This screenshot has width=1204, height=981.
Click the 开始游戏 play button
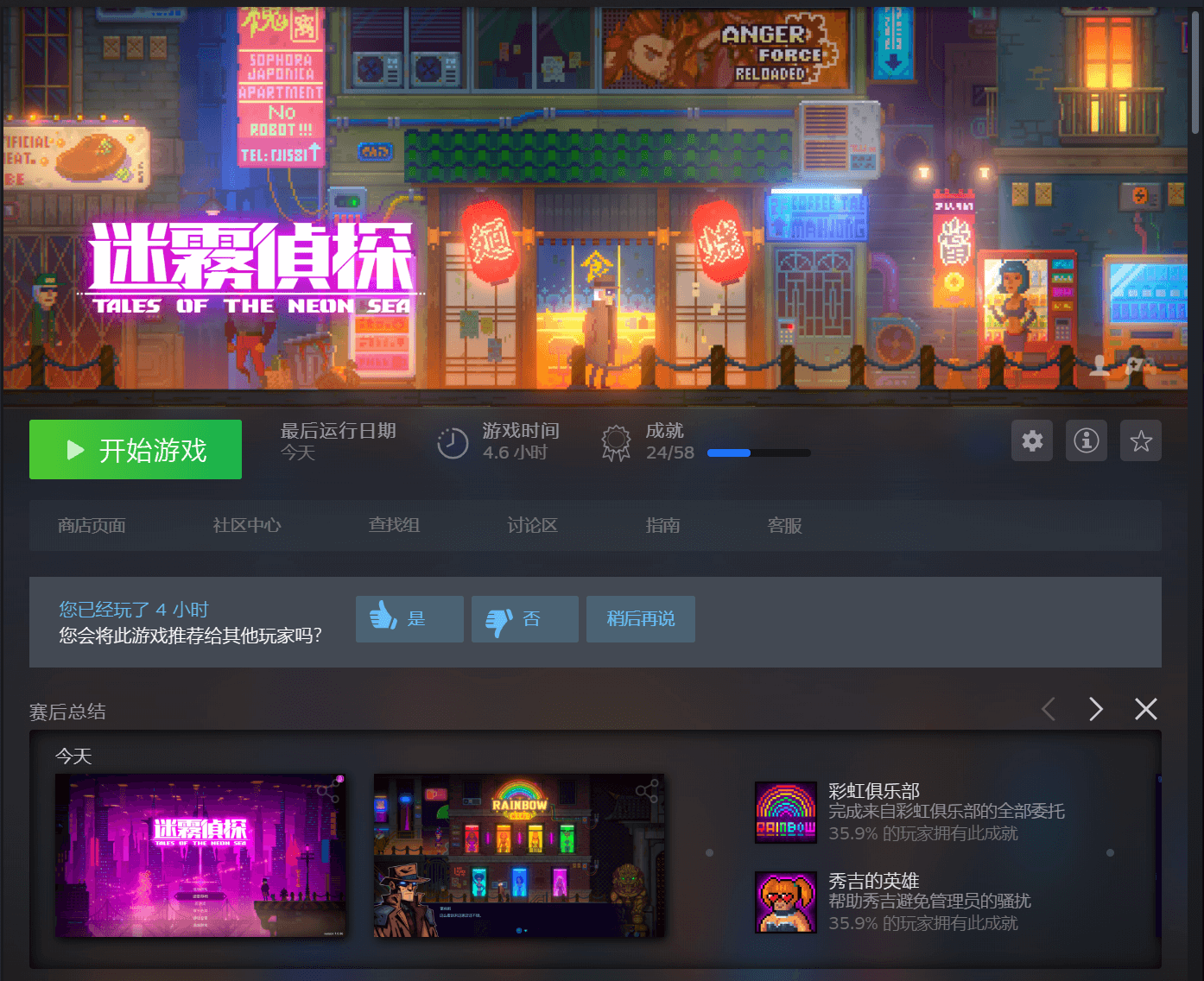(x=136, y=449)
